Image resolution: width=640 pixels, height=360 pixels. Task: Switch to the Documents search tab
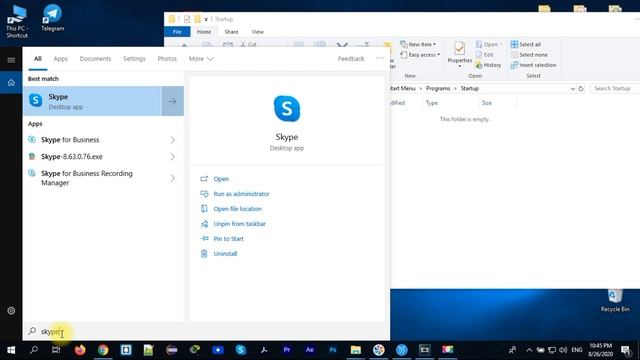95,59
